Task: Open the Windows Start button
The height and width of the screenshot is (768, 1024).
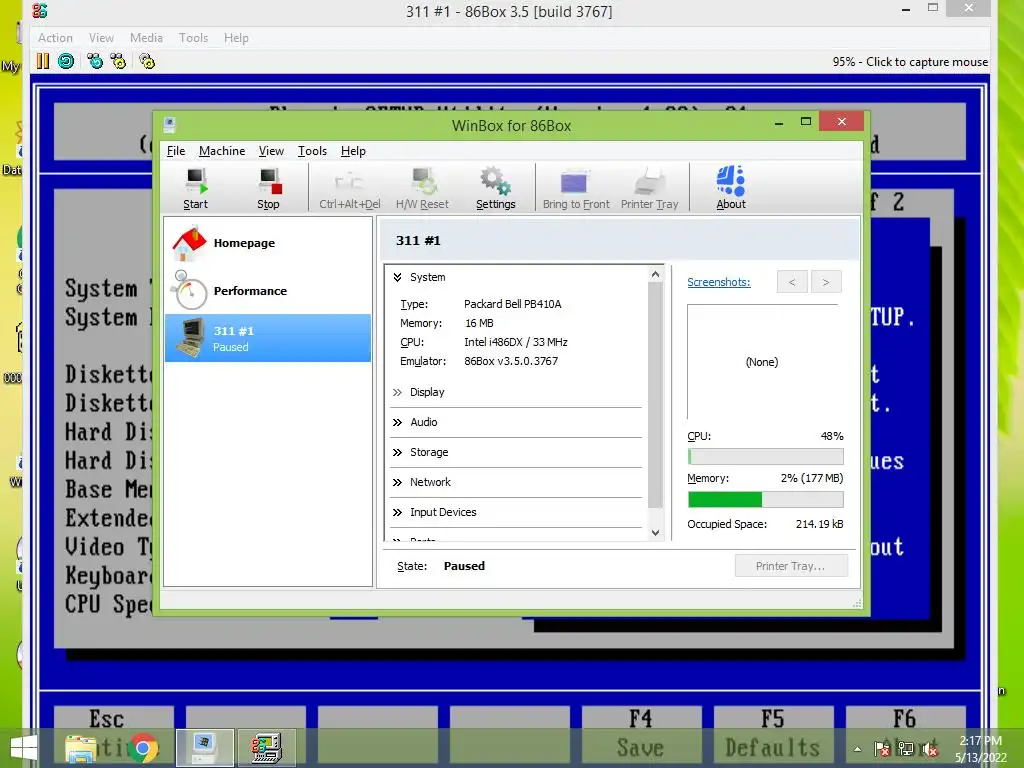Action: pyautogui.click(x=24, y=748)
